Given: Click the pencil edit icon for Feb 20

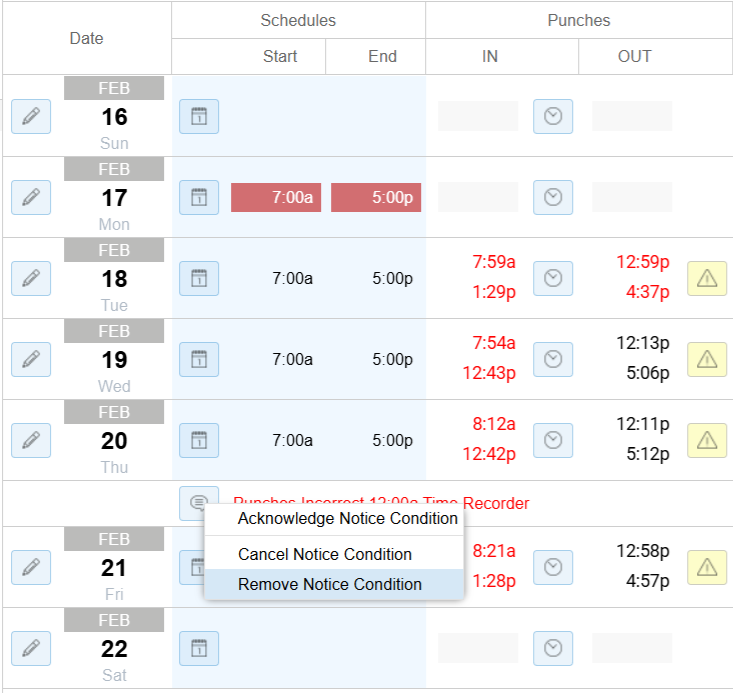Looking at the screenshot, I should (31, 440).
